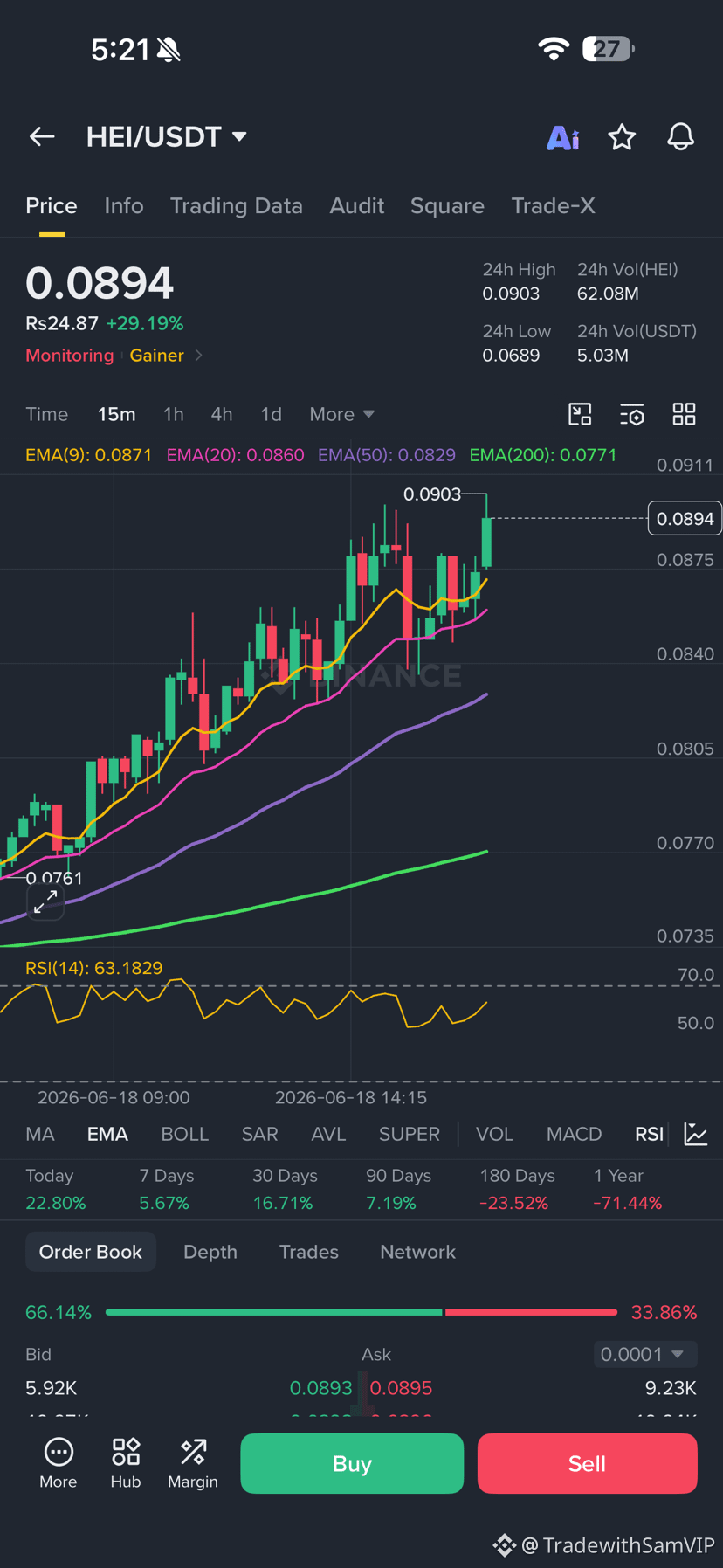Screen dimensions: 723x1568
Task: Select the 1h chart interval
Action: pyautogui.click(x=174, y=414)
